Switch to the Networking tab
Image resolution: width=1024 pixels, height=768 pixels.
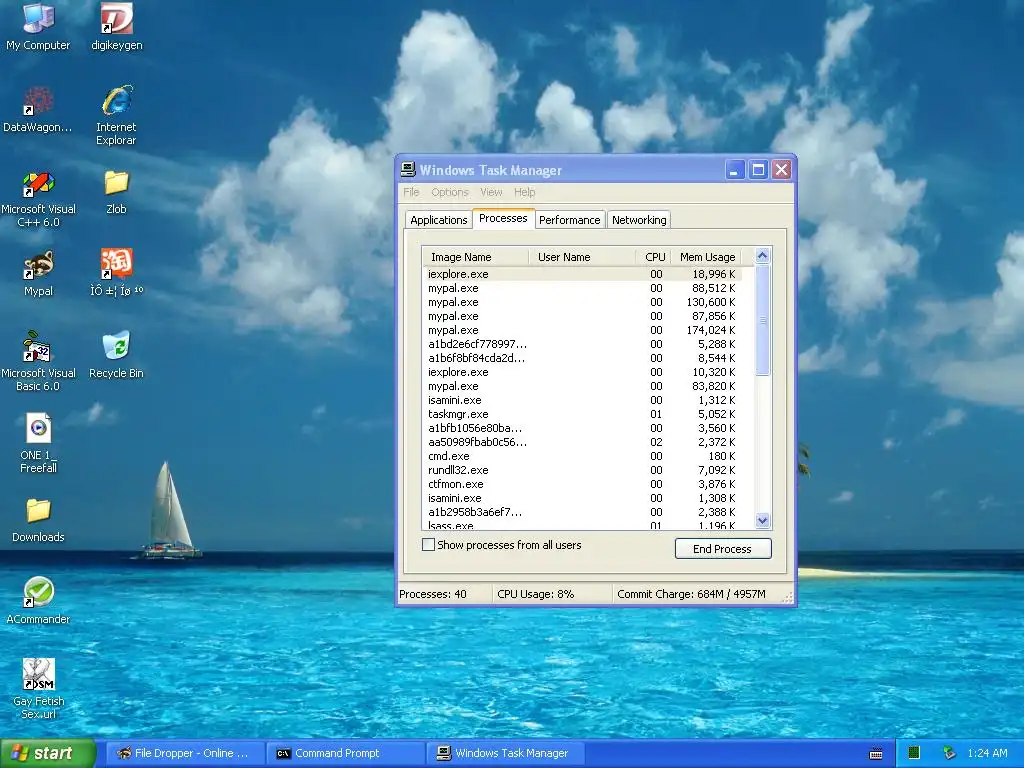click(x=639, y=220)
